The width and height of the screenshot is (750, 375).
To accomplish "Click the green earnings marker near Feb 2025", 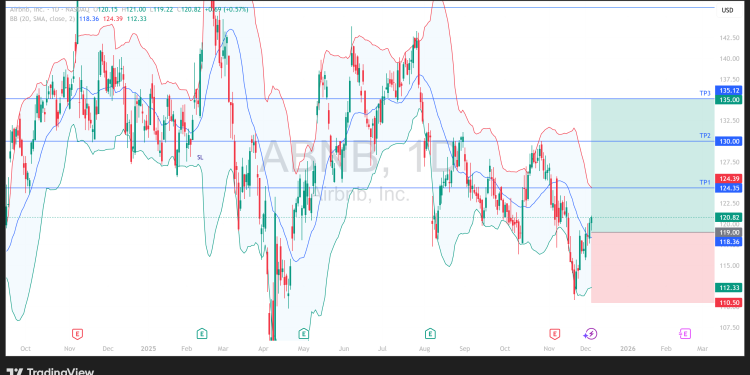I will [x=202, y=333].
